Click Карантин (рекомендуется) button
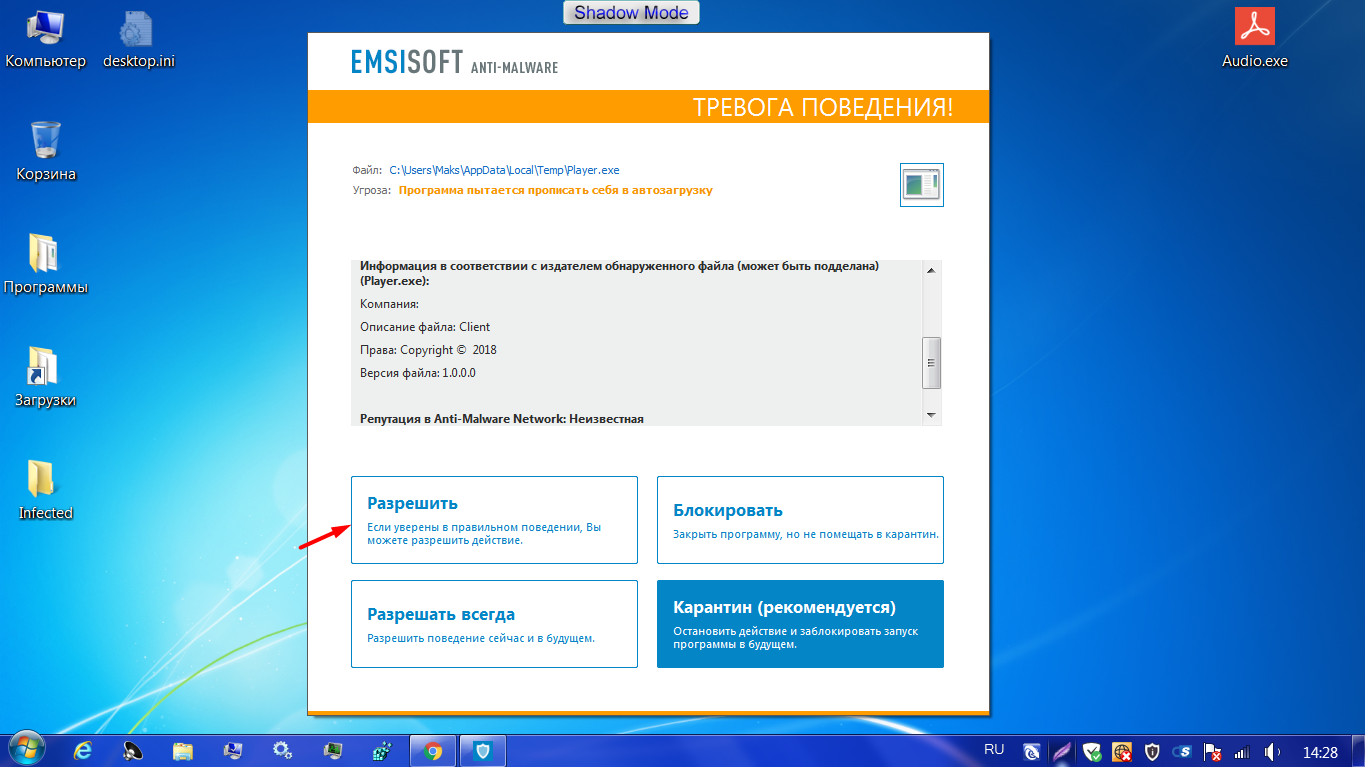 pyautogui.click(x=800, y=624)
